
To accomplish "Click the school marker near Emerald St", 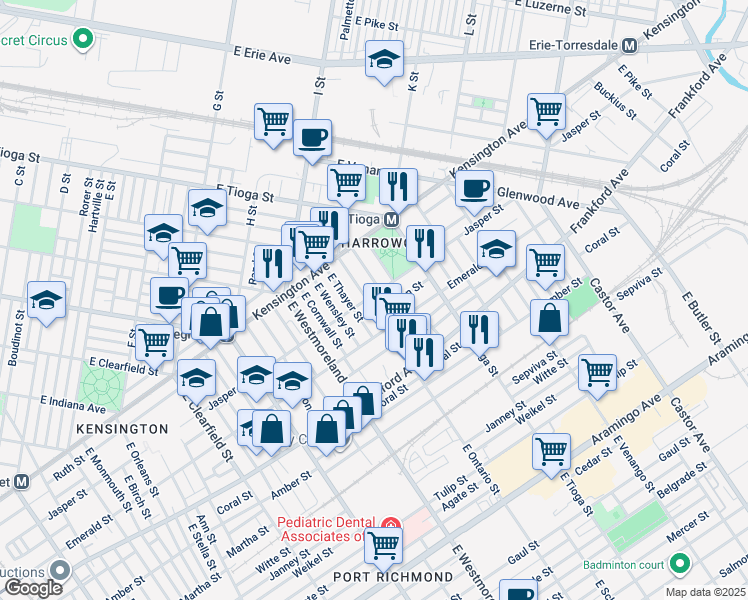I will click(x=496, y=250).
